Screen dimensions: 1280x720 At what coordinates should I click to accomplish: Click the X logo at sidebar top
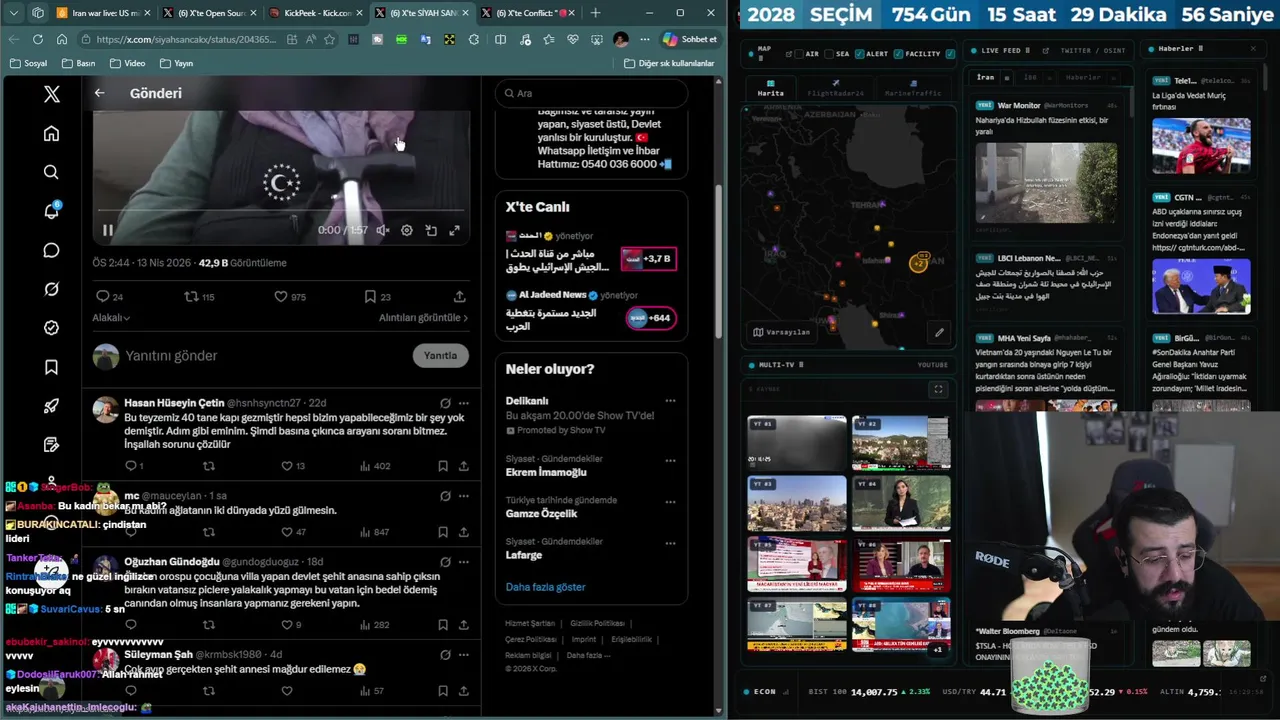(52, 94)
